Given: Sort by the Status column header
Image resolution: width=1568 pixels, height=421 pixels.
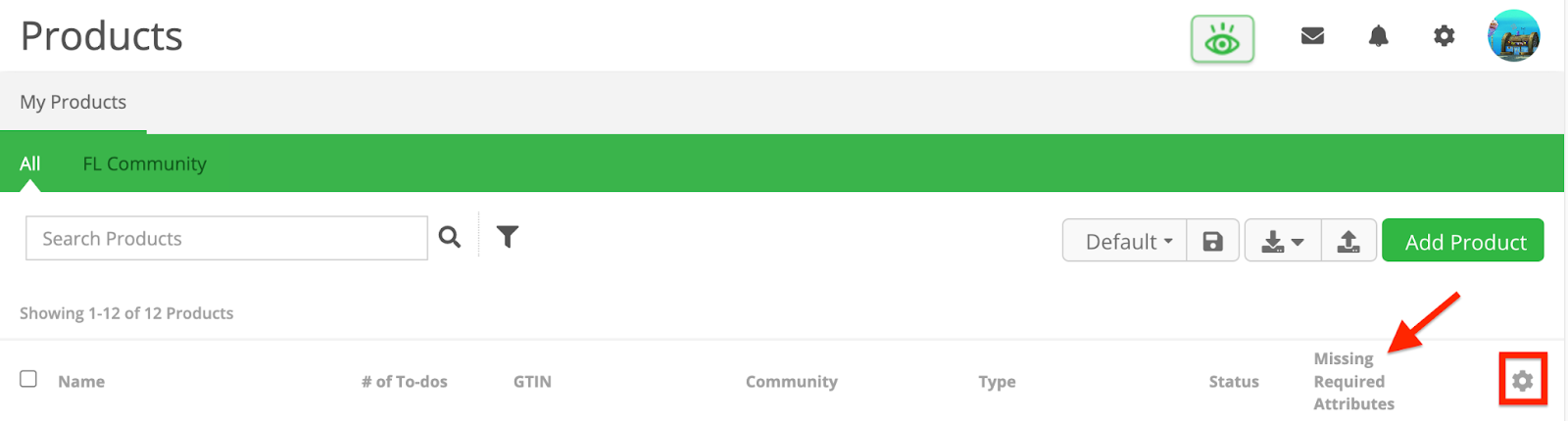Looking at the screenshot, I should pos(1234,382).
